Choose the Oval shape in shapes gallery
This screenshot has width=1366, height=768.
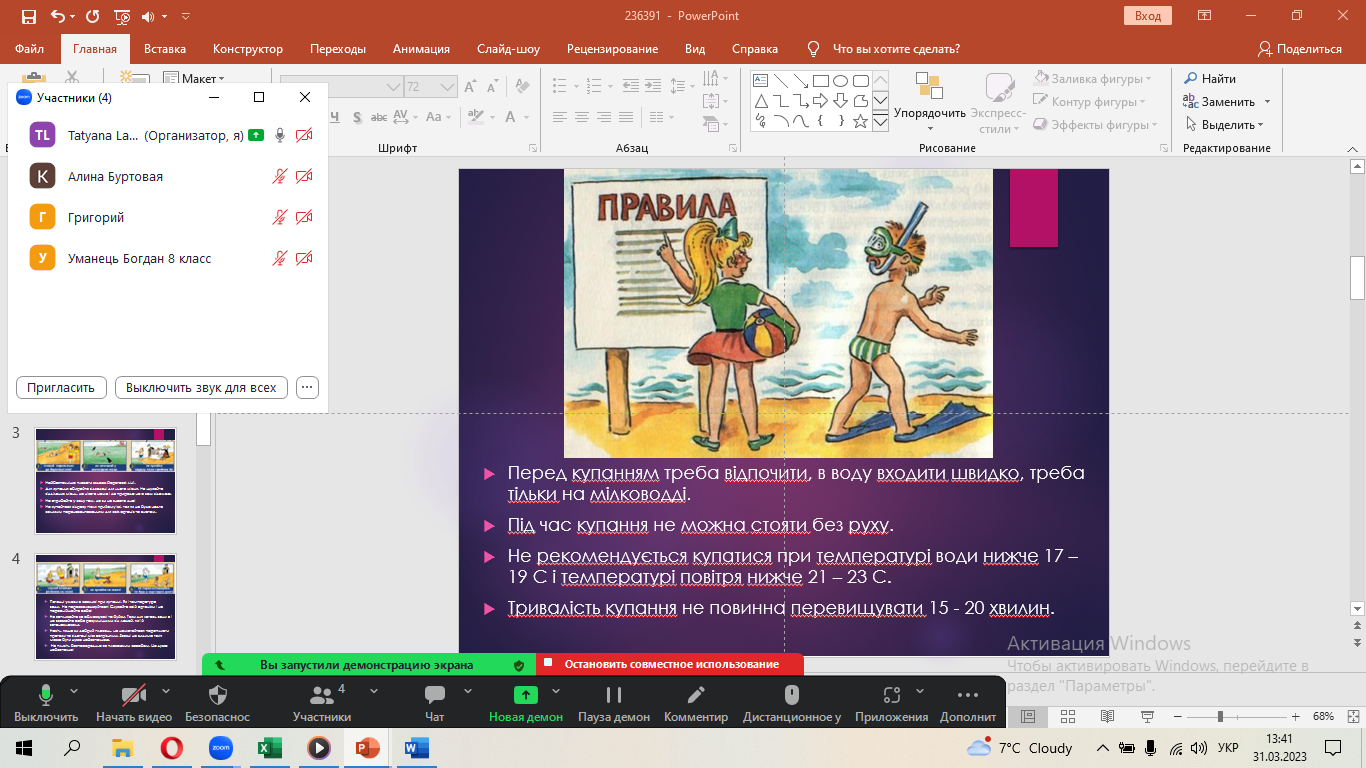click(841, 81)
